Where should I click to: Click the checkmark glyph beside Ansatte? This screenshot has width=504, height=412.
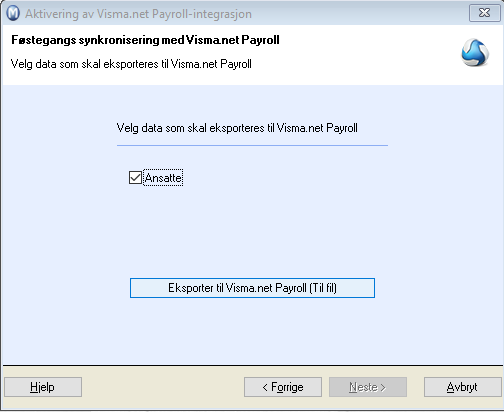[x=135, y=178]
